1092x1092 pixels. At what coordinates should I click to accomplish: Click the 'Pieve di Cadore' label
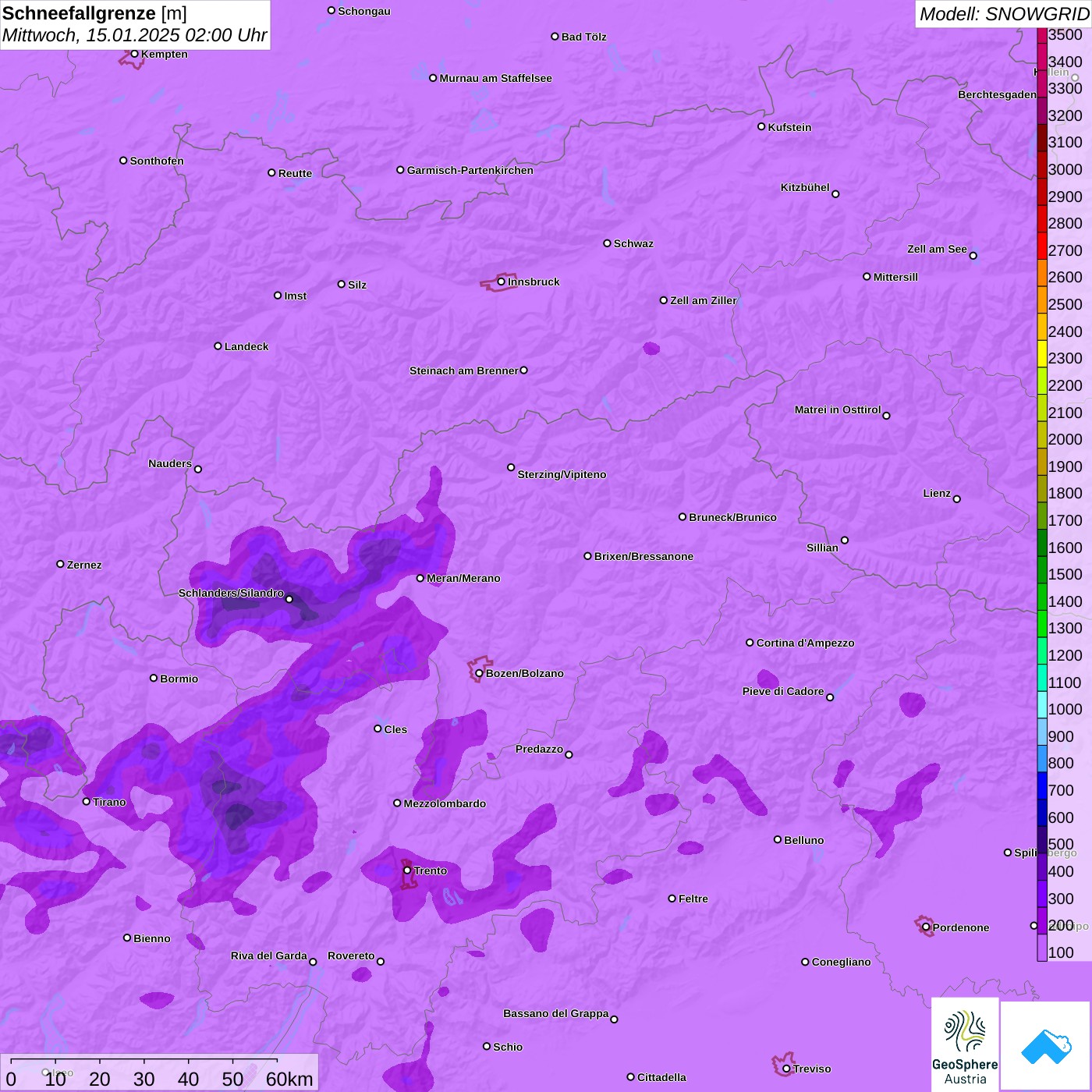click(x=783, y=691)
